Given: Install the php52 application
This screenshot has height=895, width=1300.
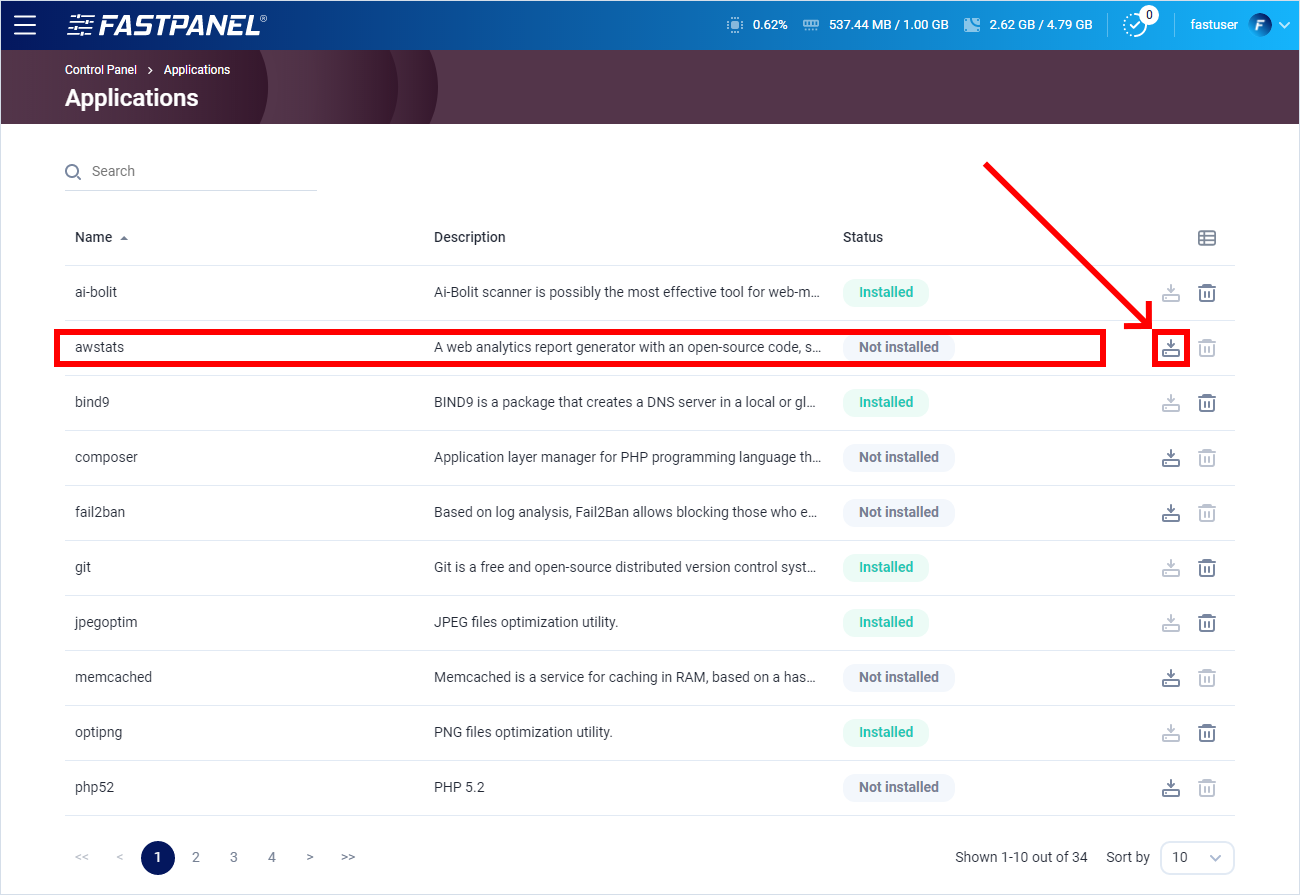Looking at the screenshot, I should pyautogui.click(x=1171, y=788).
